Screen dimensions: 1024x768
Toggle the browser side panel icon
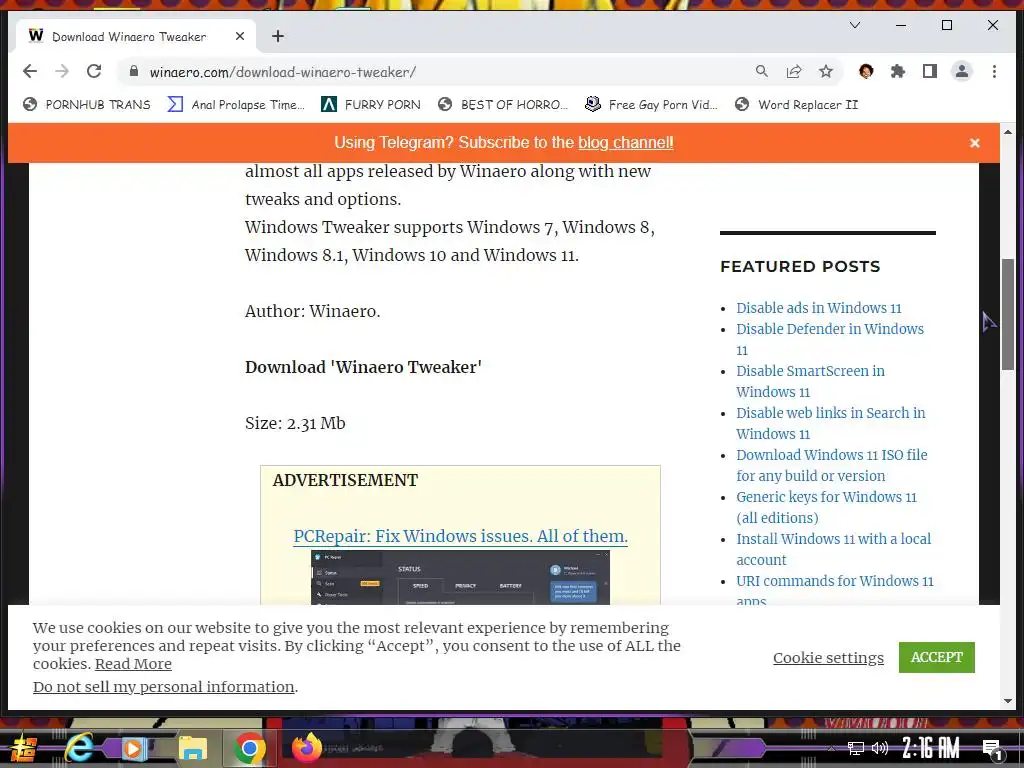click(x=930, y=71)
